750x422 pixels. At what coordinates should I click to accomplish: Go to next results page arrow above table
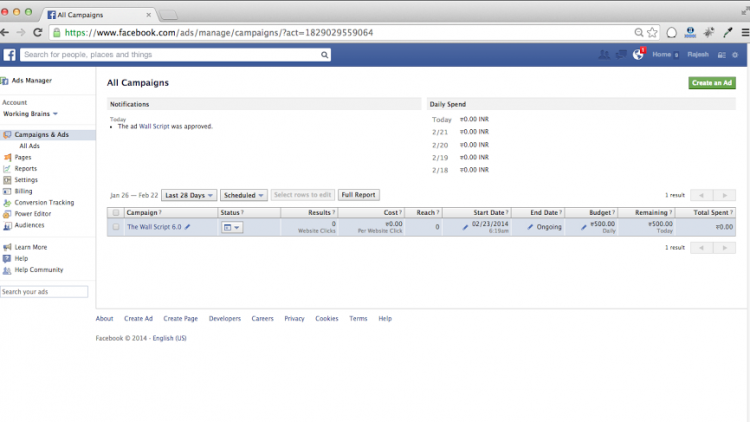tap(725, 195)
